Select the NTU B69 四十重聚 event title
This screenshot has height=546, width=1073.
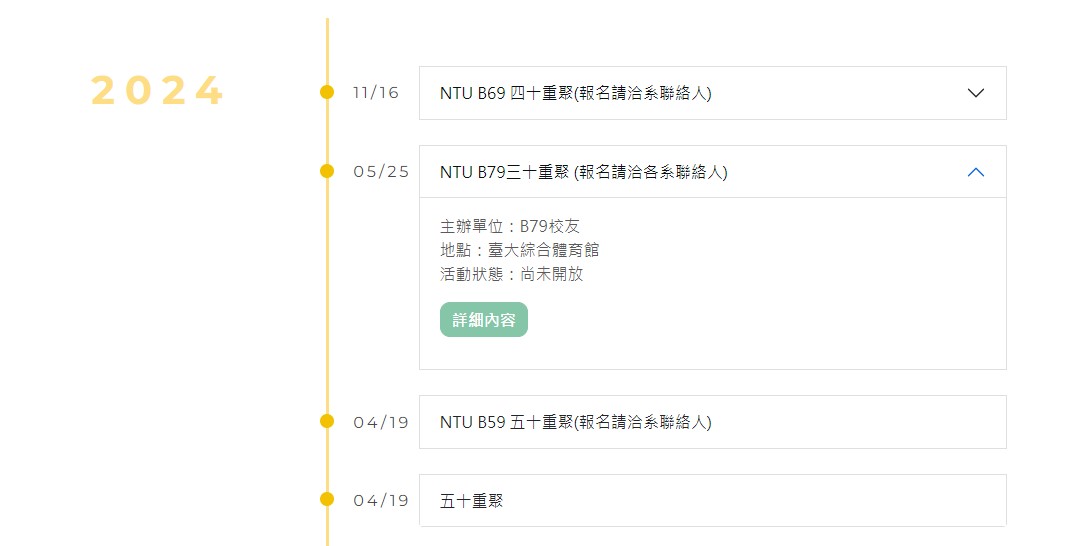[576, 93]
